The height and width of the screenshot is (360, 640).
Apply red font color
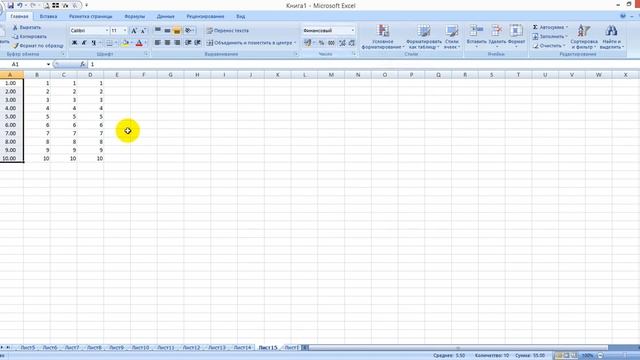click(139, 43)
